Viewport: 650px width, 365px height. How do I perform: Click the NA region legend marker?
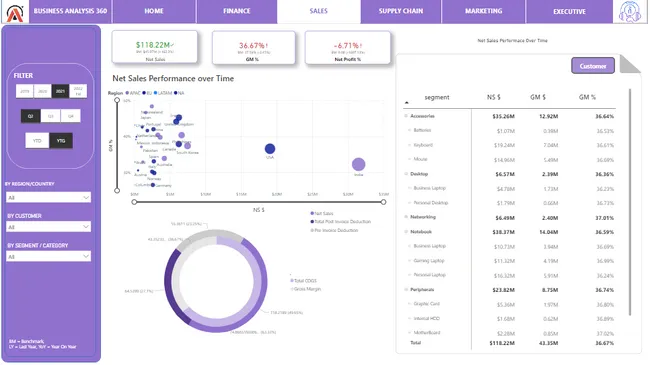tap(176, 93)
